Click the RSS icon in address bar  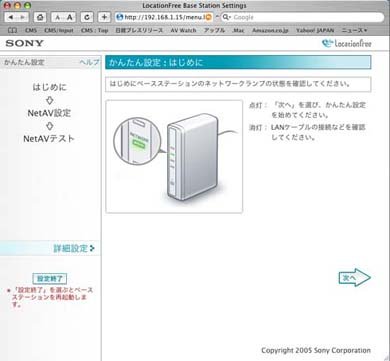coord(209,17)
